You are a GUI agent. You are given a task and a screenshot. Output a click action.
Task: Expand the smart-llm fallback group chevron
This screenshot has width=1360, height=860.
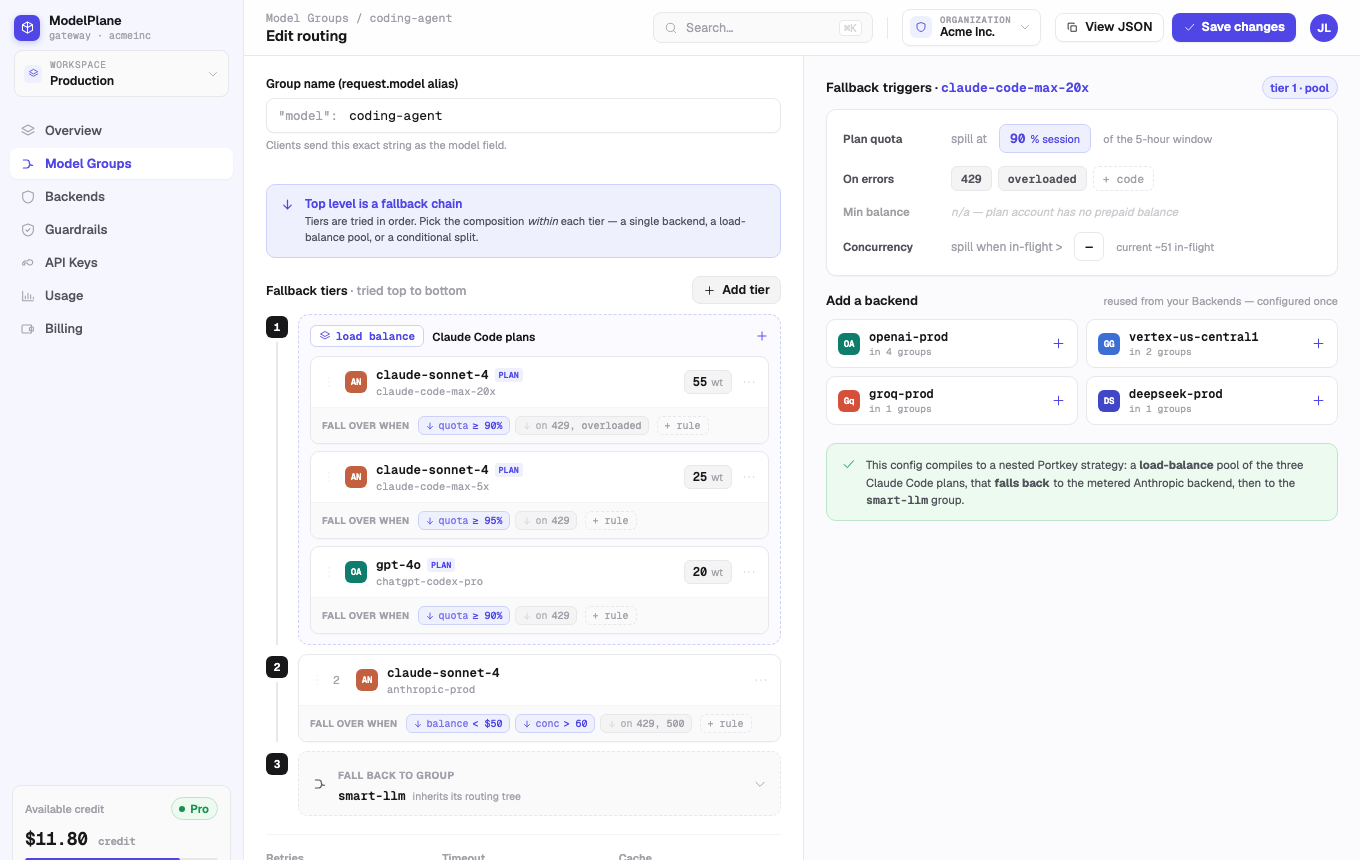click(760, 784)
